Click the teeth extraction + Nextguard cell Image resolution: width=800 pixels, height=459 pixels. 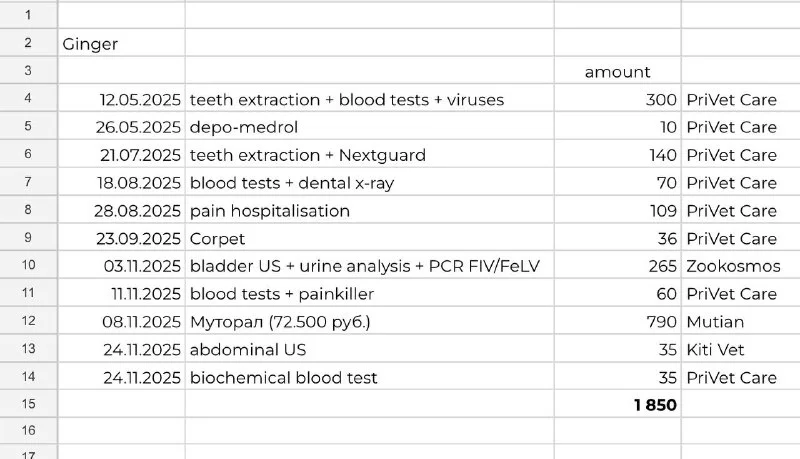click(x=308, y=155)
